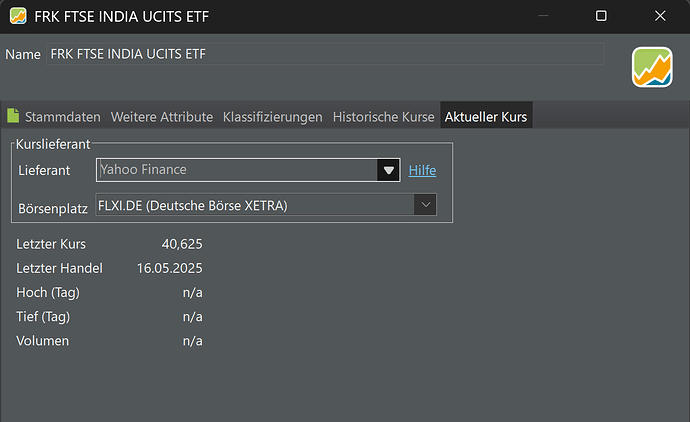Minimize the FRK FTSE INDIA window
The width and height of the screenshot is (690, 422).
(x=543, y=16)
